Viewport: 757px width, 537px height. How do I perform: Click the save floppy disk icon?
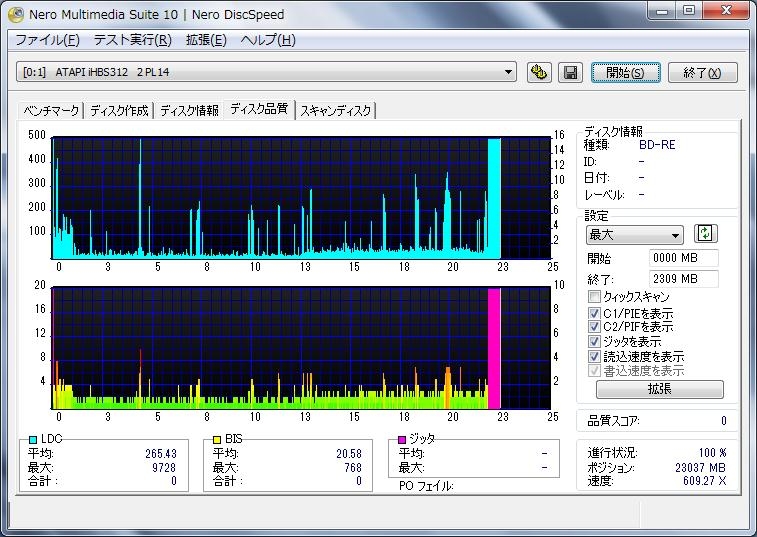point(570,73)
